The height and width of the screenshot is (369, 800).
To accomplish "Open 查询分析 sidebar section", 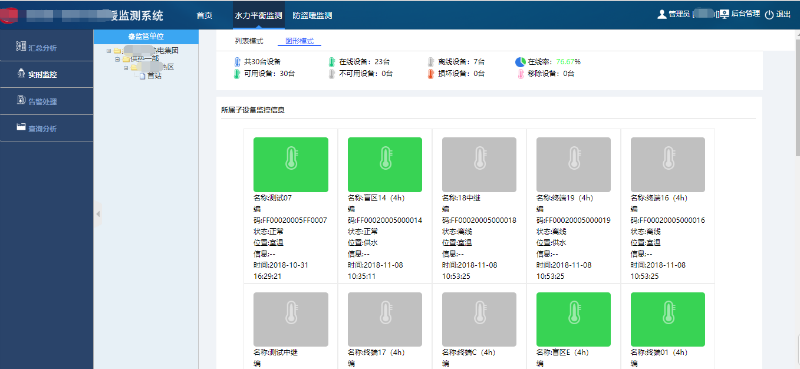I will coord(37,128).
